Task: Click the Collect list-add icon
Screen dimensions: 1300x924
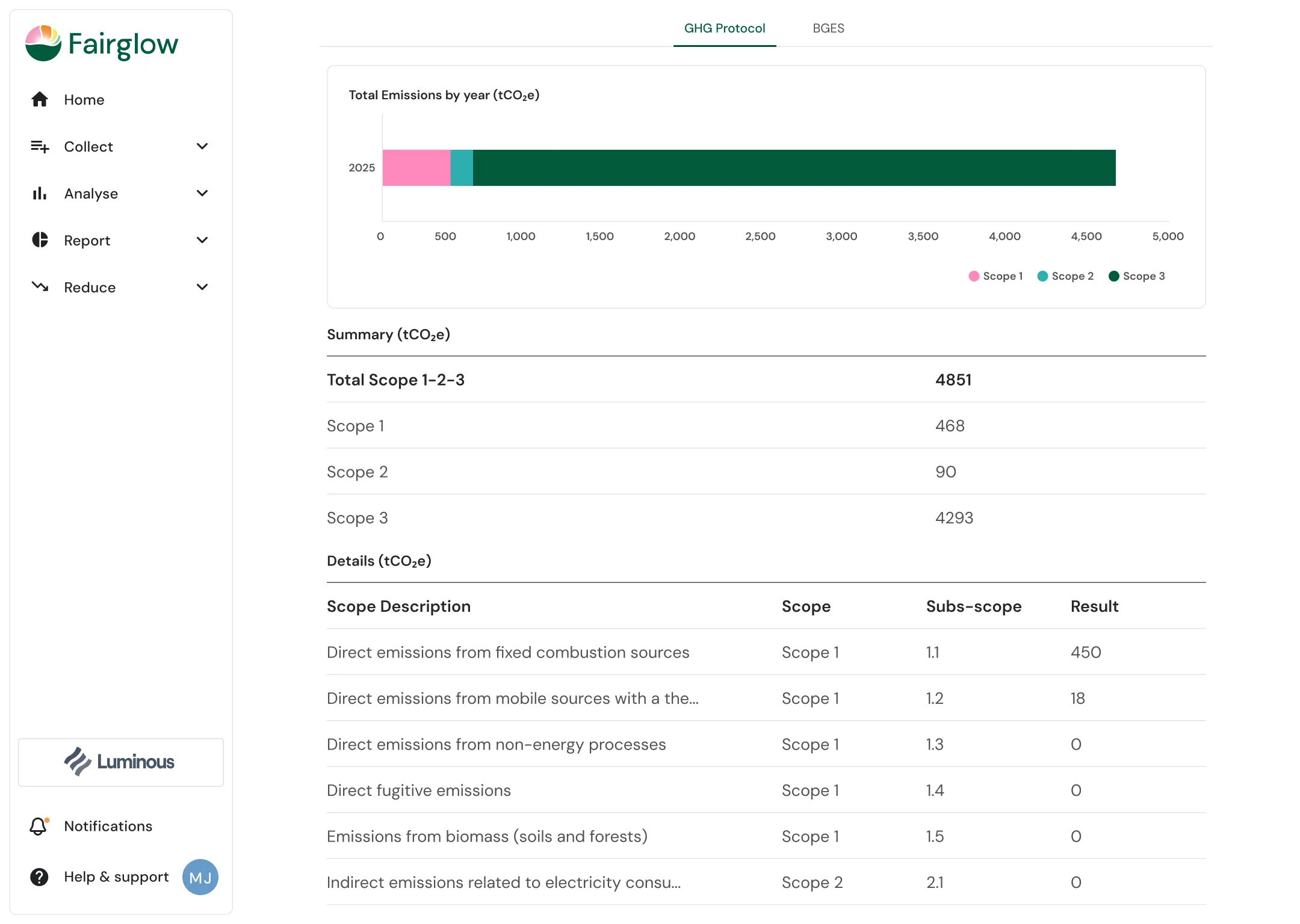Action: [x=40, y=146]
